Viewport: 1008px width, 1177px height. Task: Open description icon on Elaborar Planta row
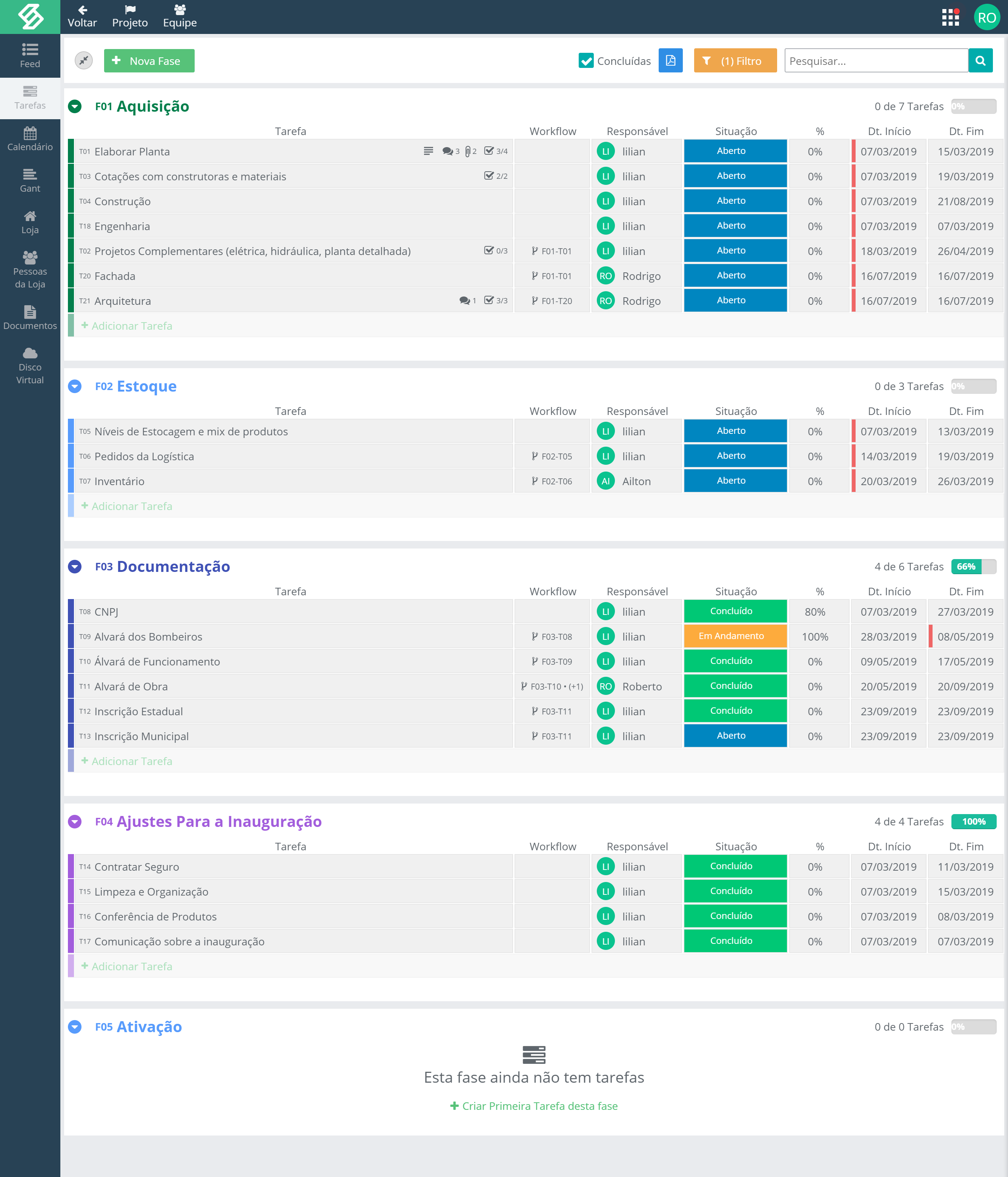tap(429, 151)
